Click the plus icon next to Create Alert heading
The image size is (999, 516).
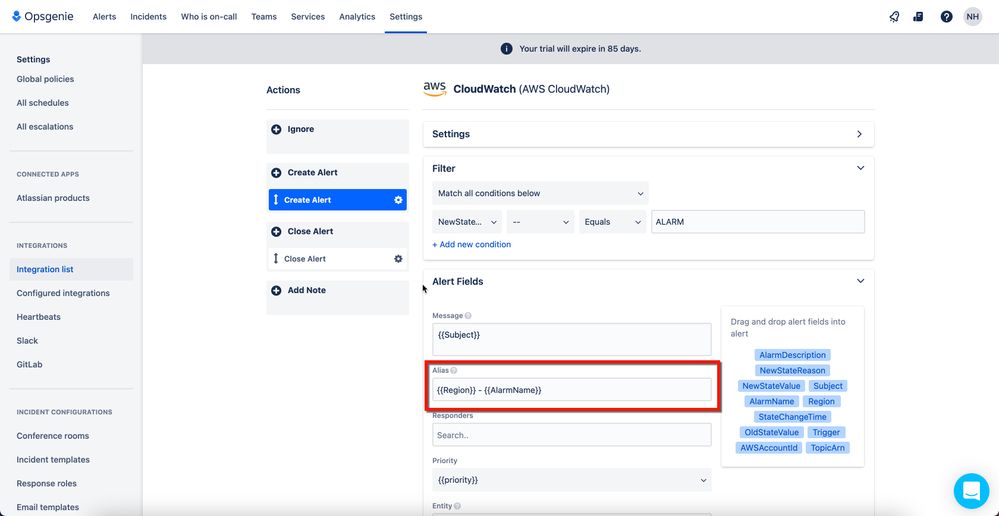click(277, 173)
